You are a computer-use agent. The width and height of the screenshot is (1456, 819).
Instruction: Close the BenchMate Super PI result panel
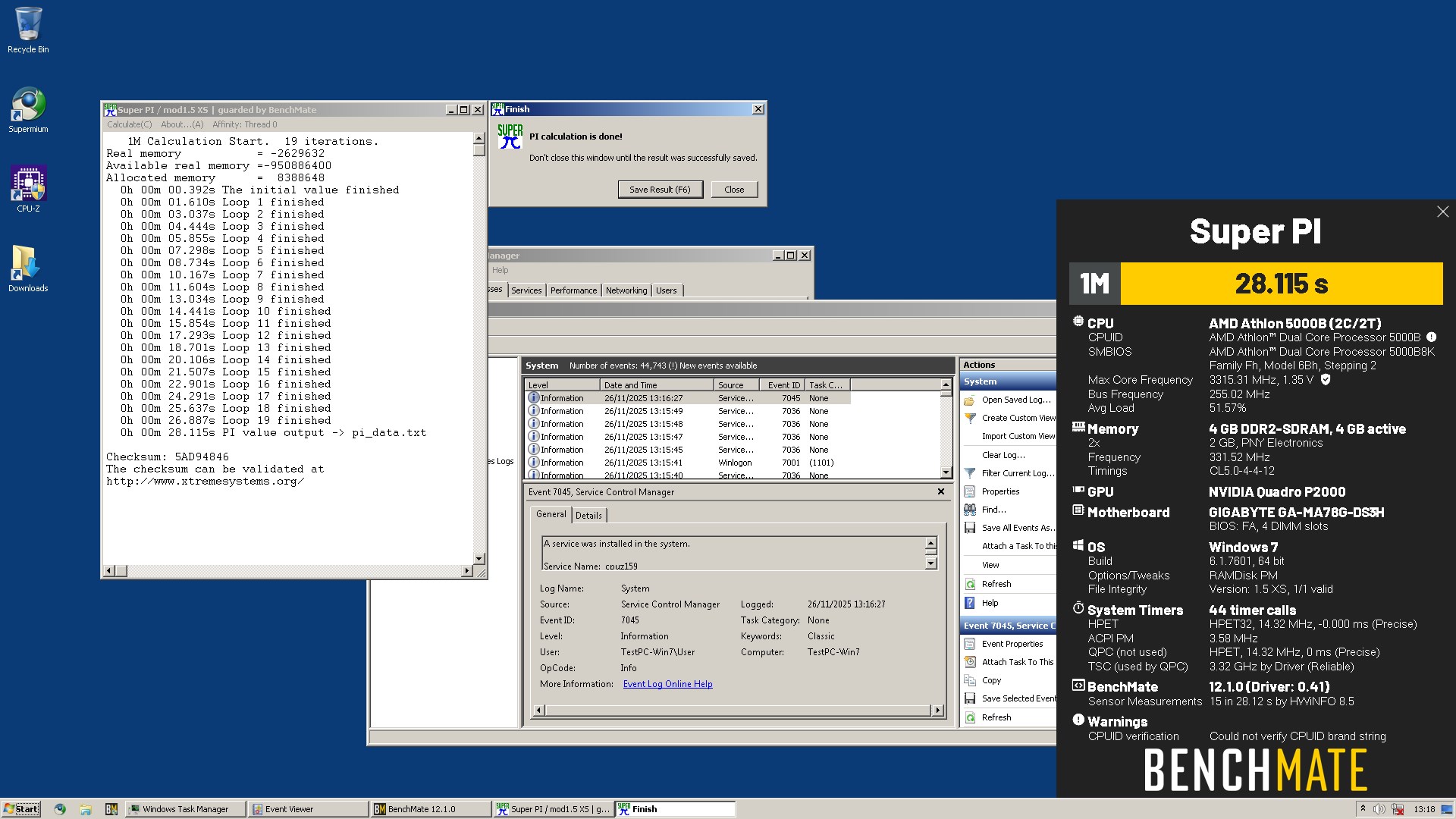tap(1442, 212)
